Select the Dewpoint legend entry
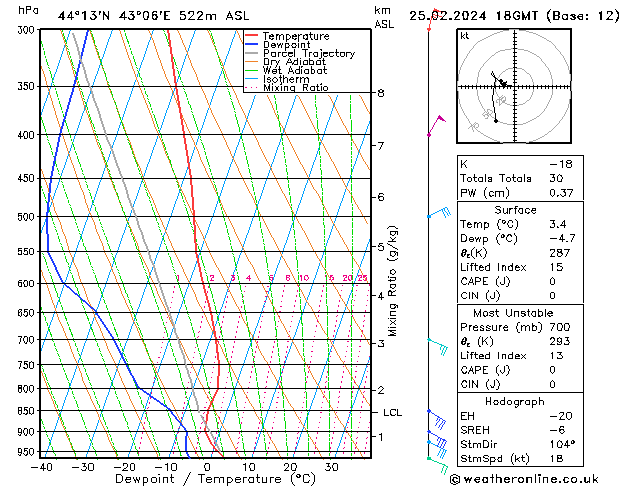 pos(292,45)
